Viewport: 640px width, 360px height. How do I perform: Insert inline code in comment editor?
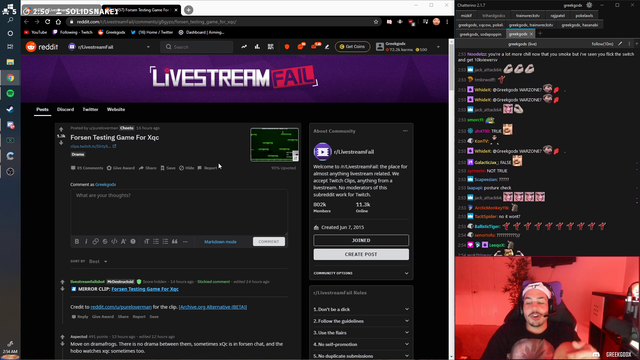point(114,242)
